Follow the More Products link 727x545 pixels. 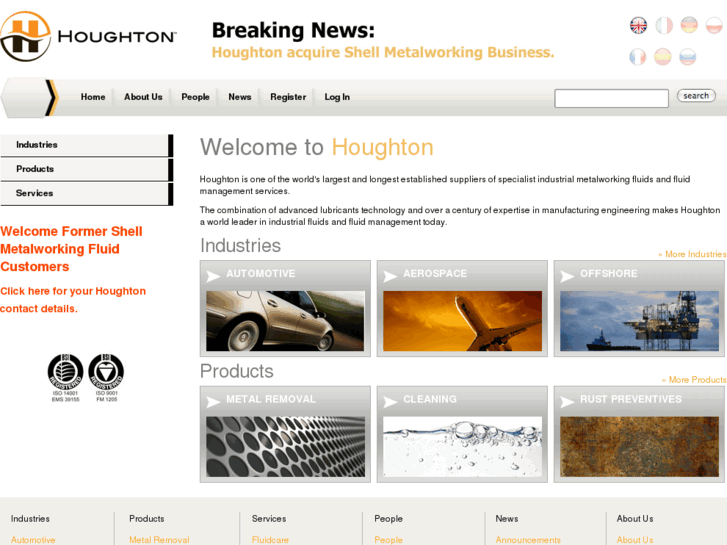point(694,380)
